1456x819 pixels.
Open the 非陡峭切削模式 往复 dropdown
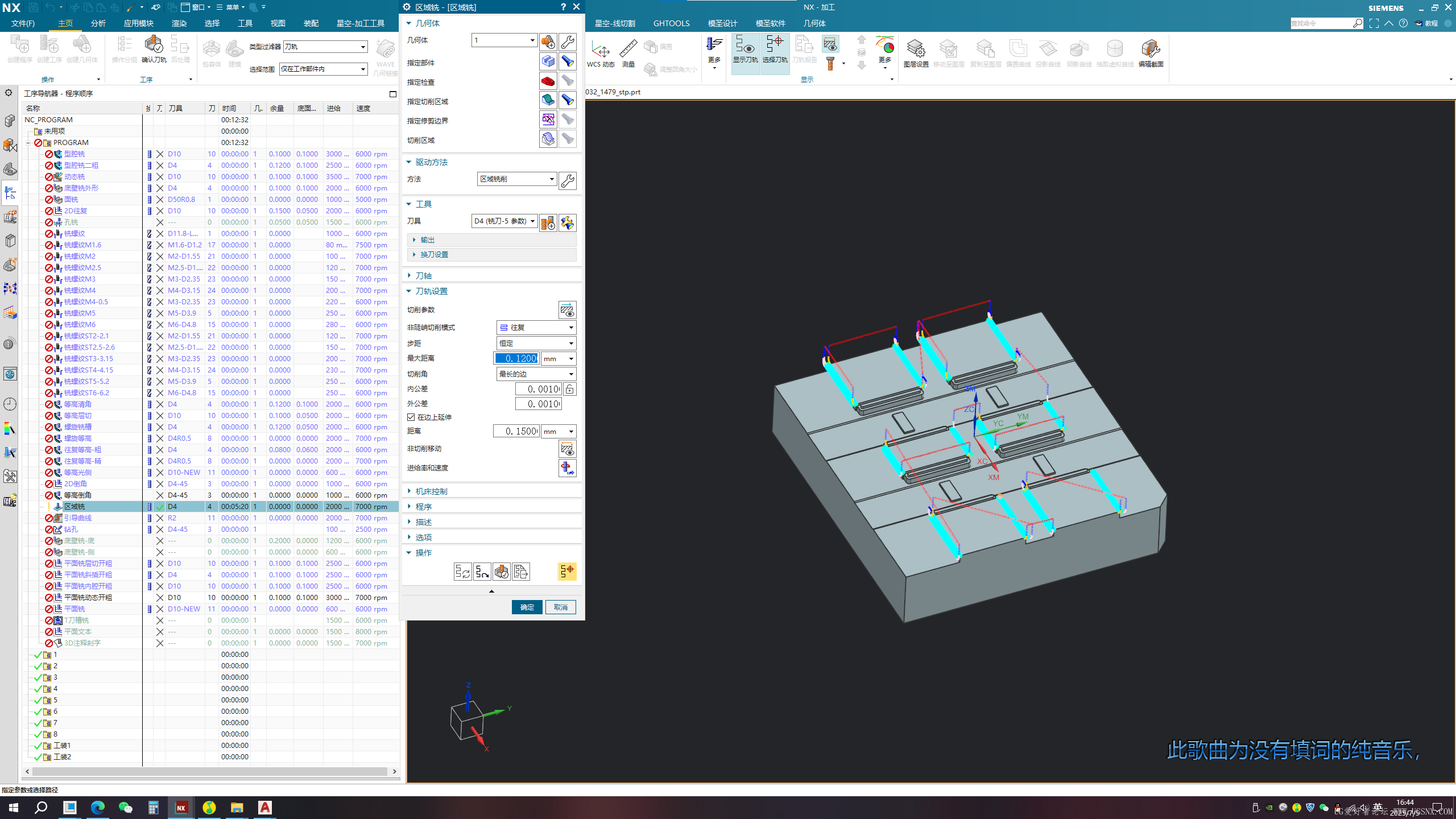pos(536,328)
